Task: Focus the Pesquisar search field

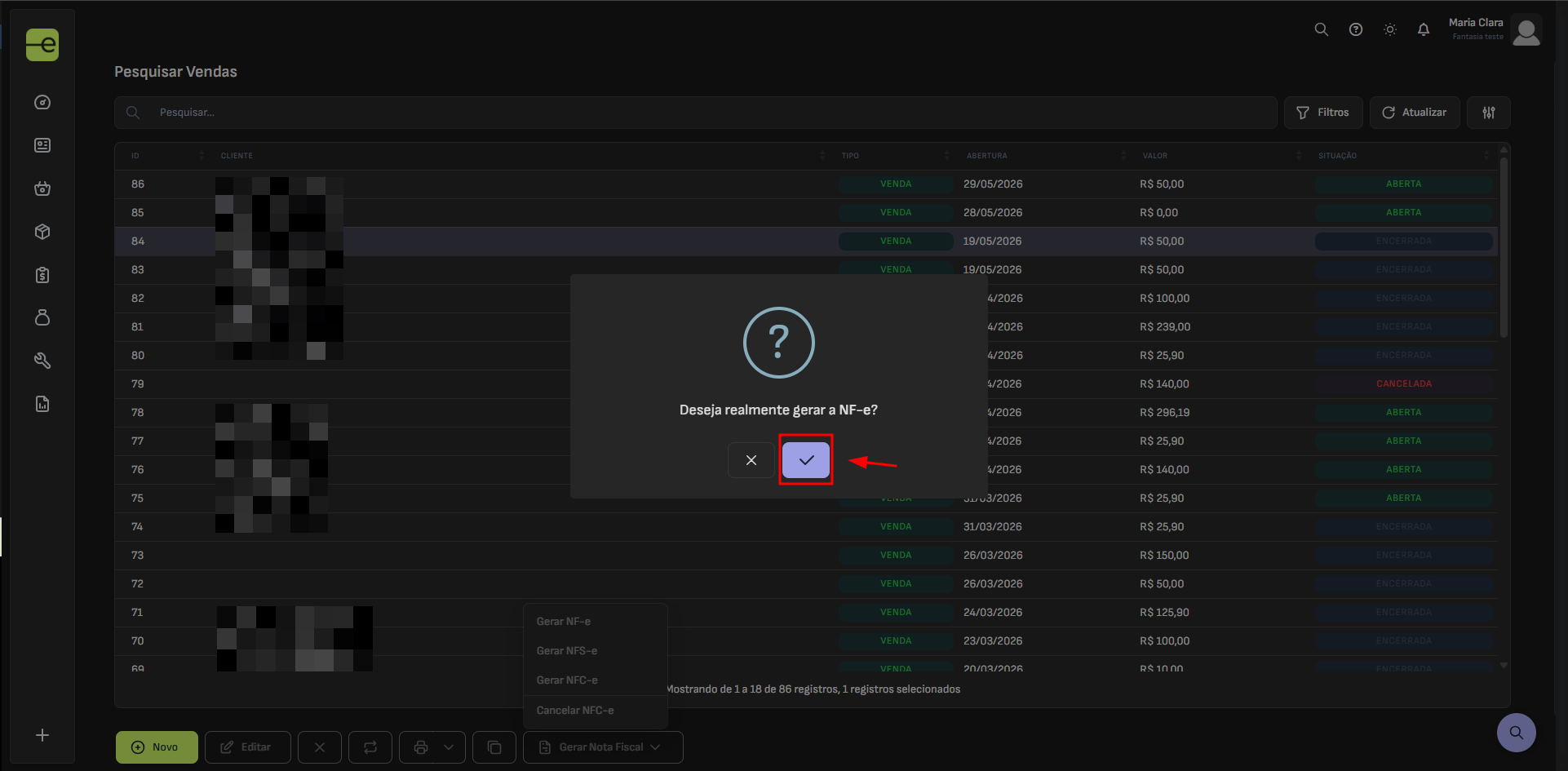Action: [x=696, y=113]
